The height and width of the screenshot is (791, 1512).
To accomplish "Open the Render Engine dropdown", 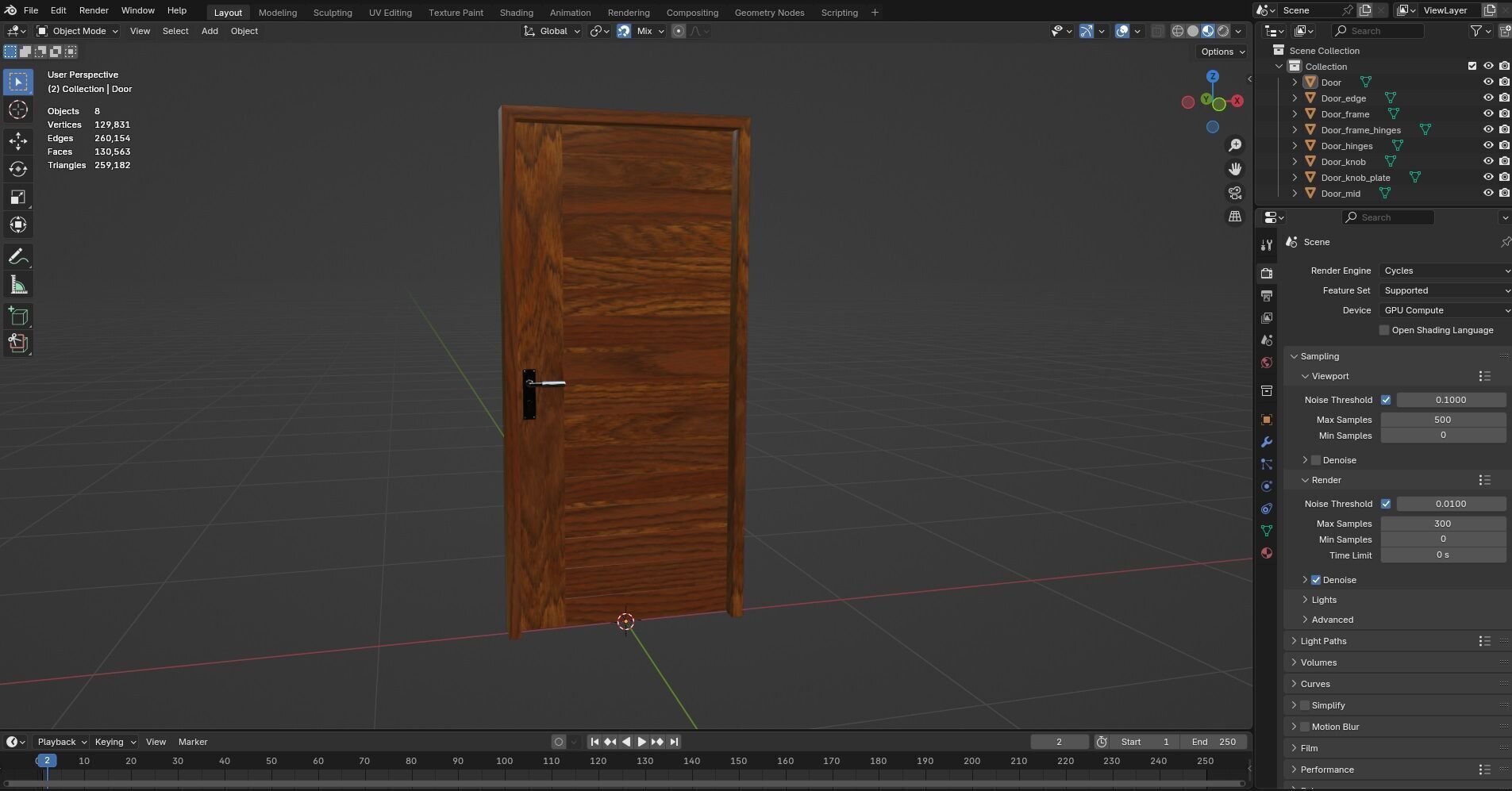I will click(x=1445, y=271).
